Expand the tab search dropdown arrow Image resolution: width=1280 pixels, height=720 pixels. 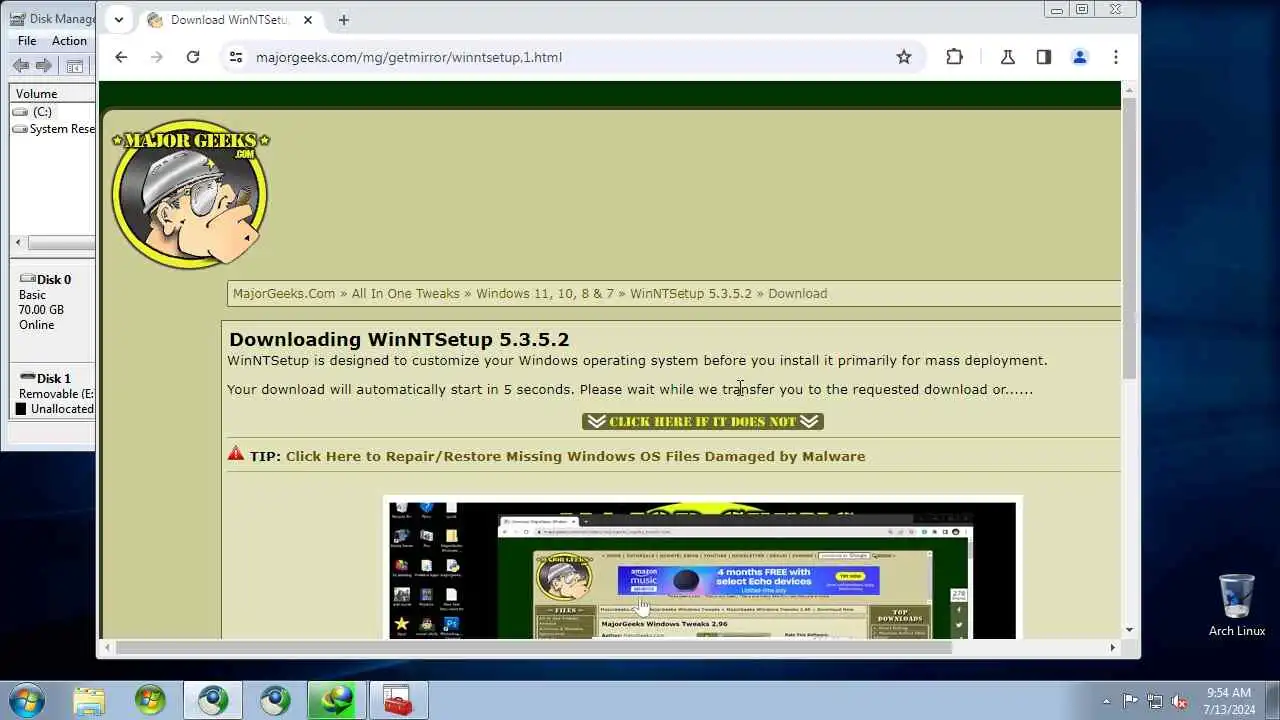(118, 19)
